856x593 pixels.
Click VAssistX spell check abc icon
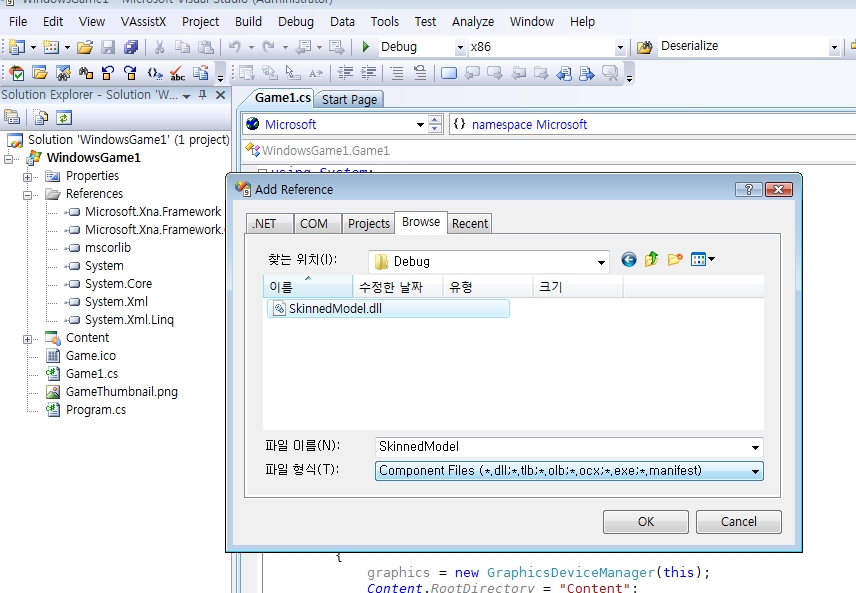(177, 73)
